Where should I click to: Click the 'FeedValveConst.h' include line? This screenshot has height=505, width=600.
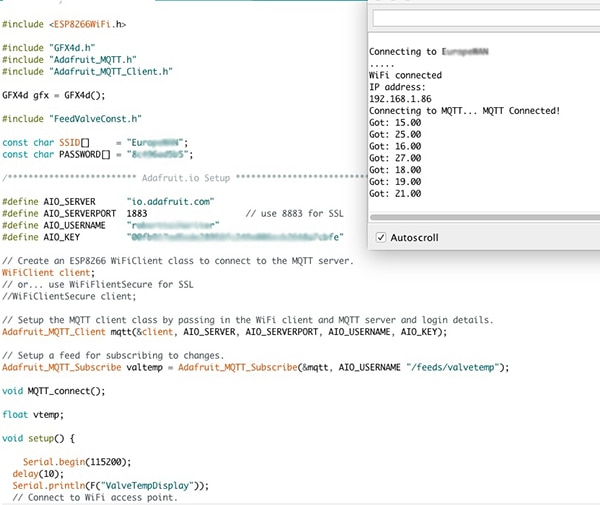(71, 118)
